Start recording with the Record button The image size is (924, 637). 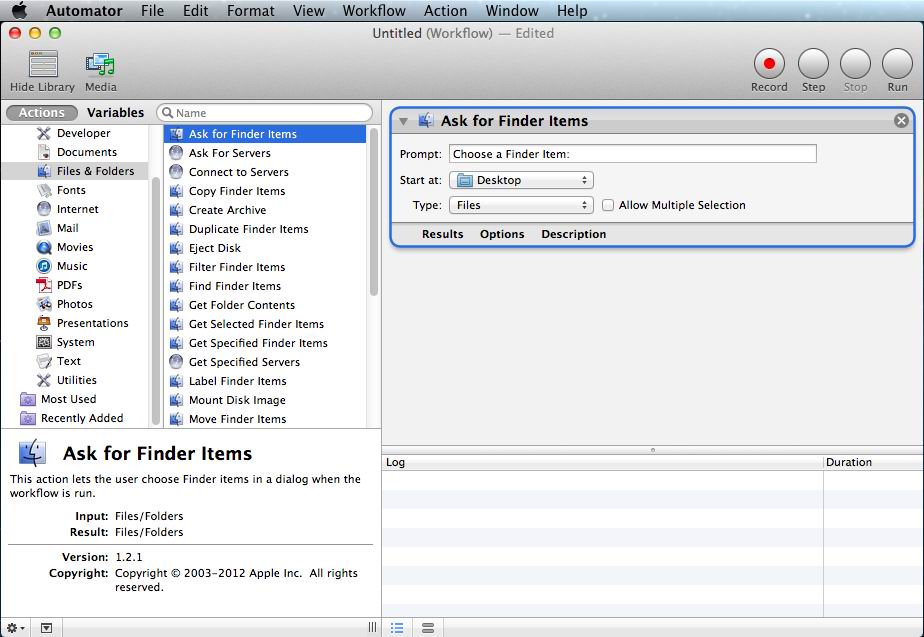coord(769,64)
